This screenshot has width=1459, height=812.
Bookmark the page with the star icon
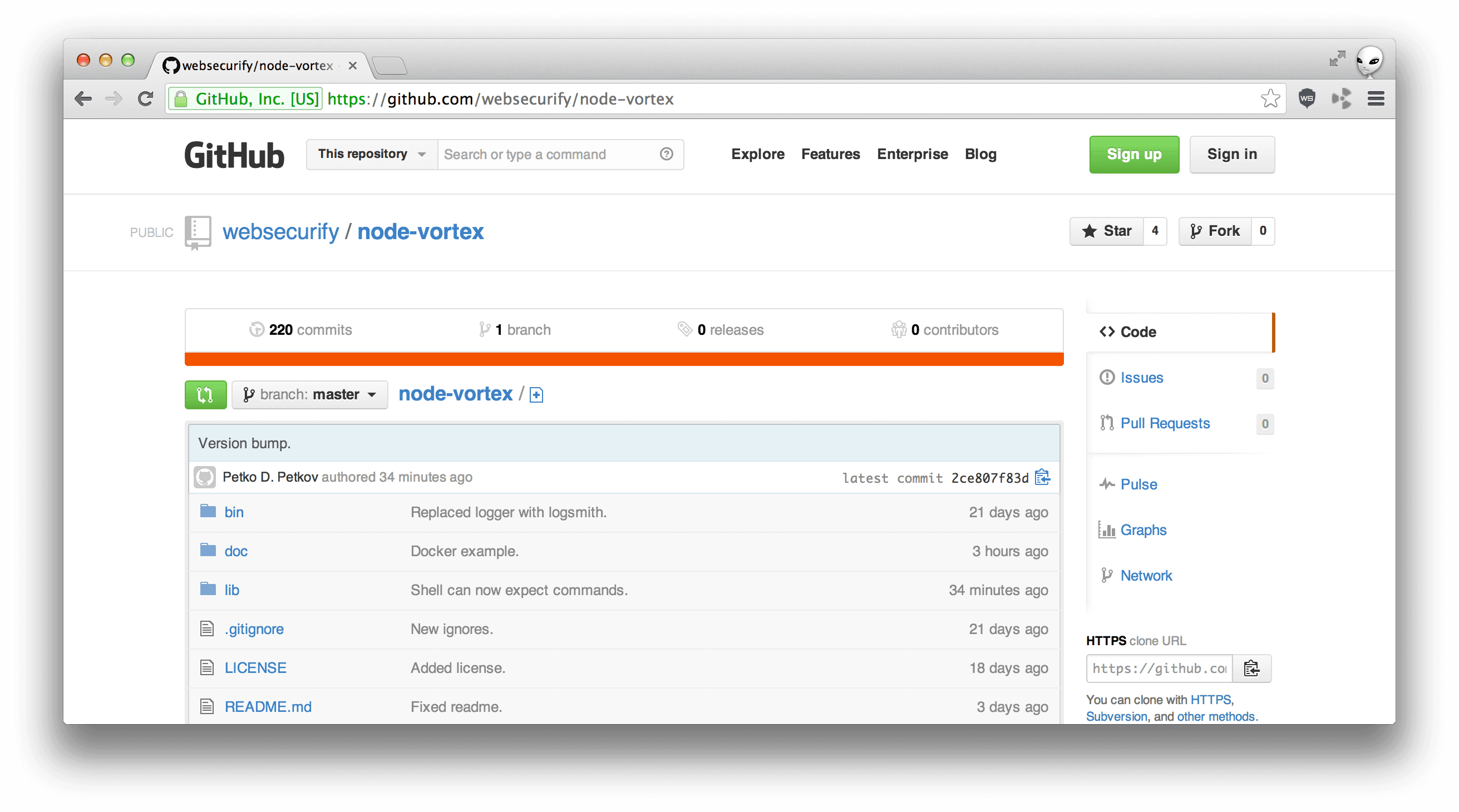coord(1270,98)
